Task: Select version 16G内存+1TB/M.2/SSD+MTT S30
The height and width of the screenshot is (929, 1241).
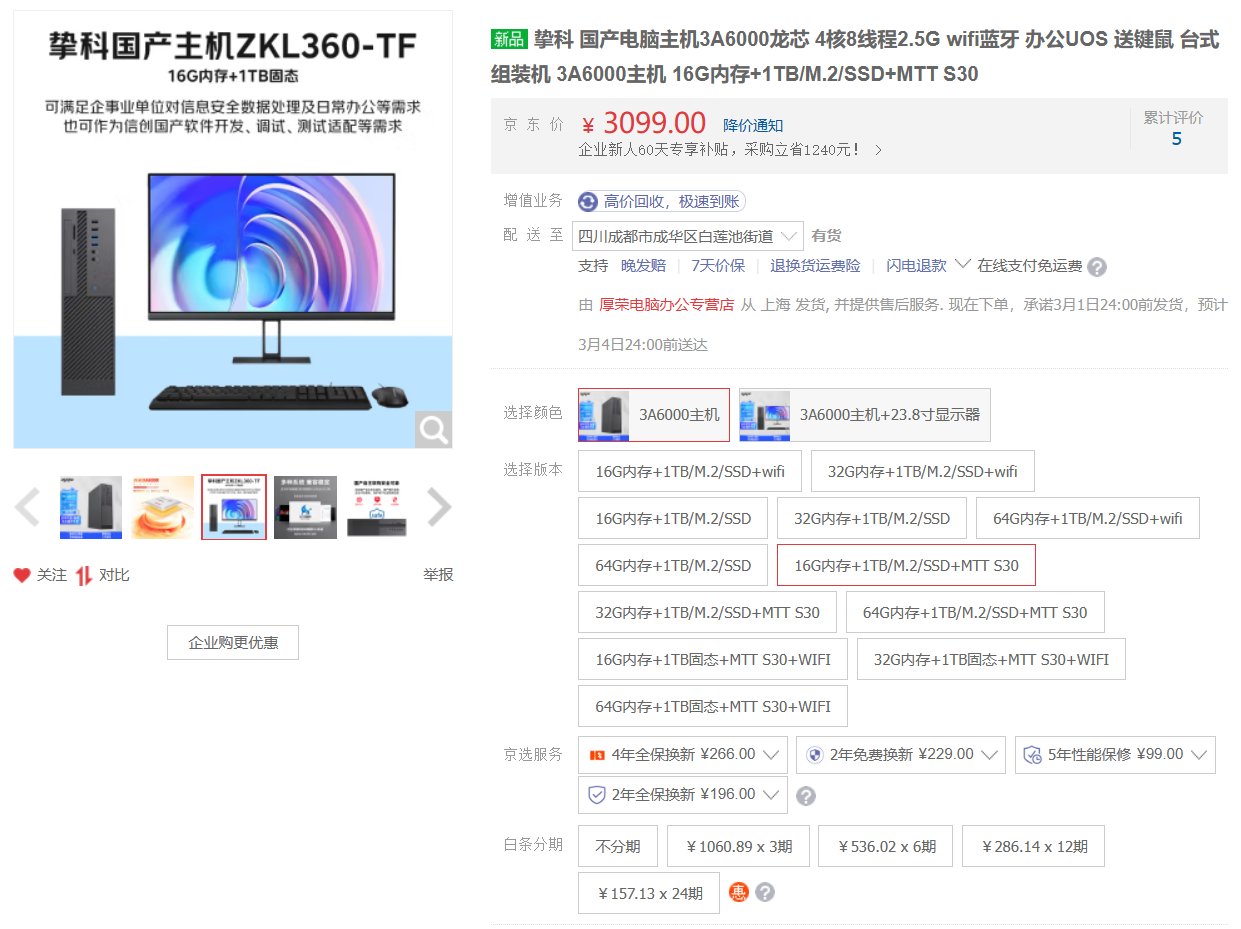Action: point(906,565)
